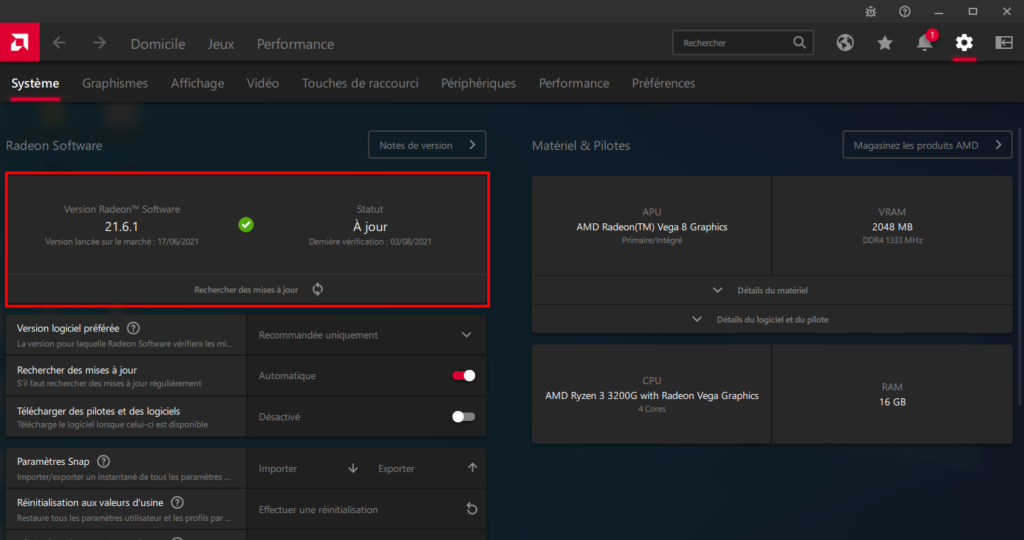Viewport: 1024px width, 540px height.
Task: Enable Télécharger des pilotes et des logiciels switch
Action: coord(464,417)
